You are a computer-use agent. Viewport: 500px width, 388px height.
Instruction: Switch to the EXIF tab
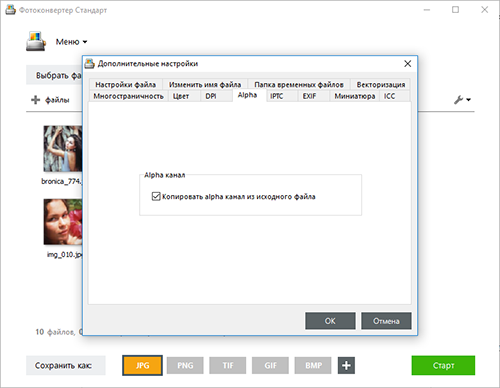click(x=309, y=96)
